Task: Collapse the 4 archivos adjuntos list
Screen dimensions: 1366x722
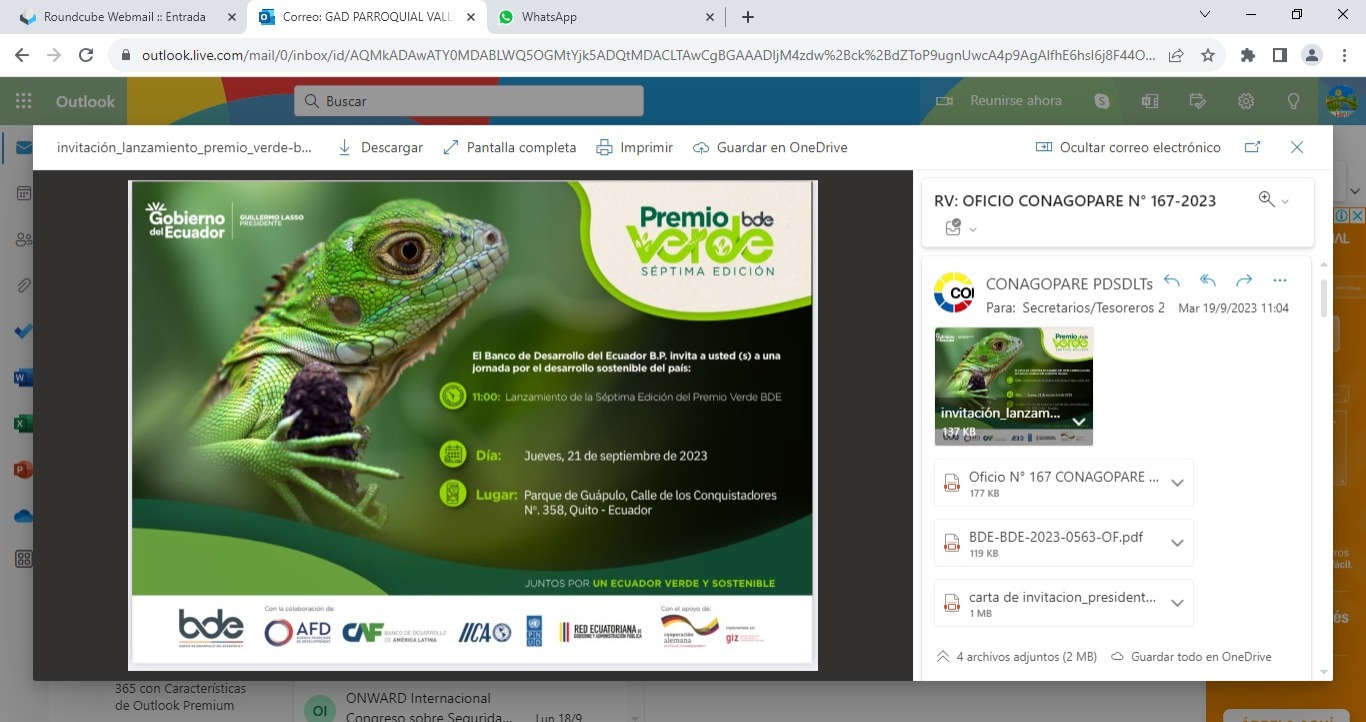Action: coord(943,657)
